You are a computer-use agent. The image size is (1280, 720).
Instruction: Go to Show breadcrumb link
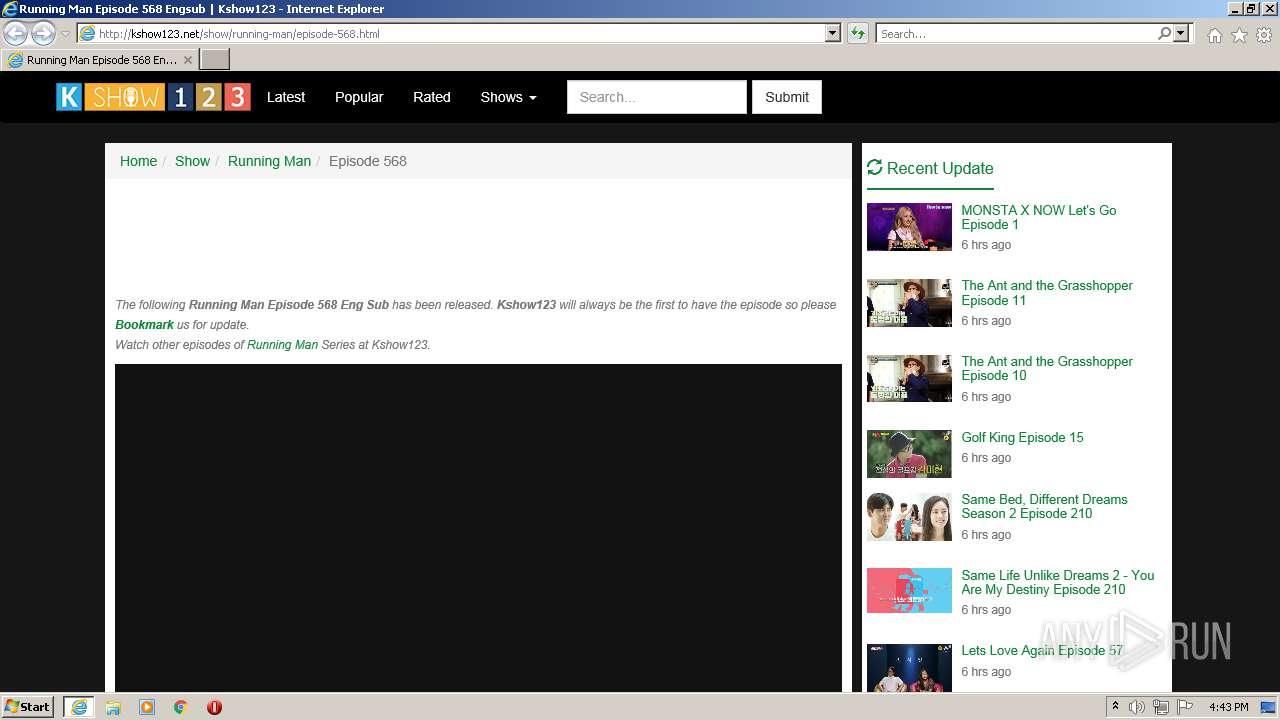(192, 161)
